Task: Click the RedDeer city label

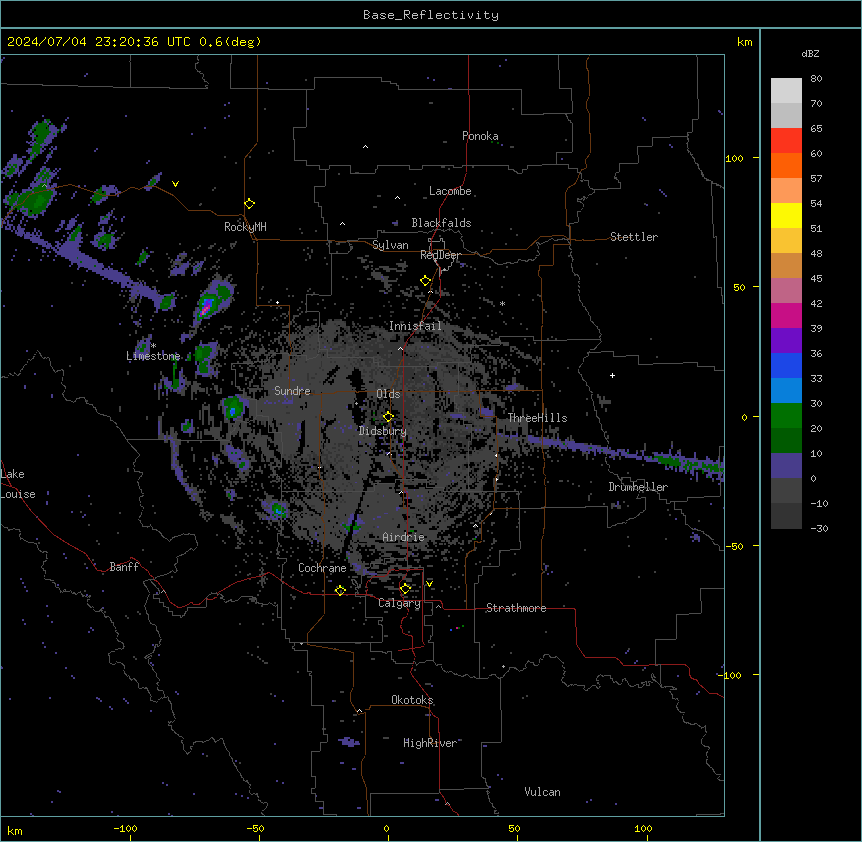Action: (x=440, y=255)
